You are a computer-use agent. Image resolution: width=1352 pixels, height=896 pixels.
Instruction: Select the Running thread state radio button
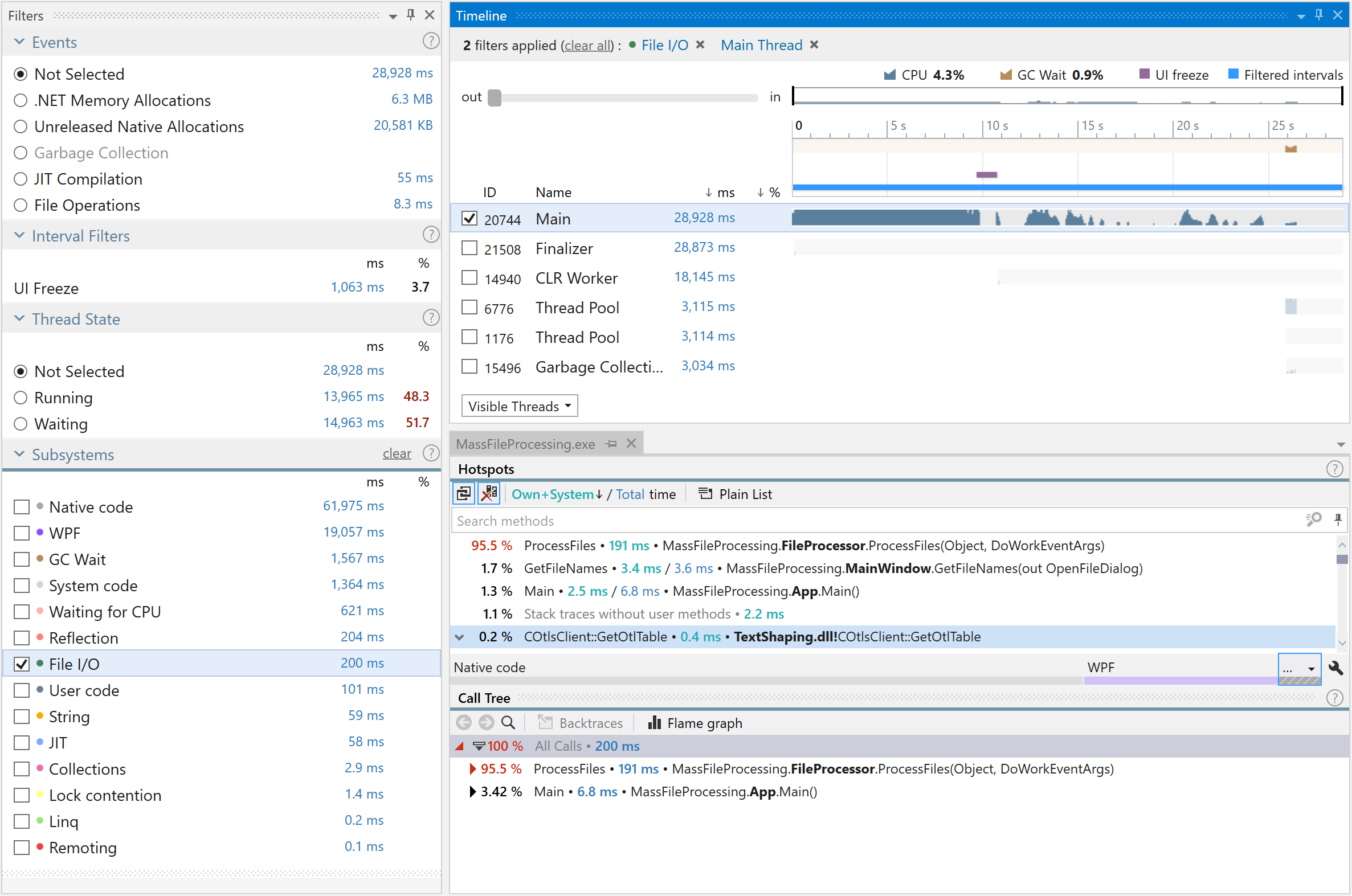point(21,397)
